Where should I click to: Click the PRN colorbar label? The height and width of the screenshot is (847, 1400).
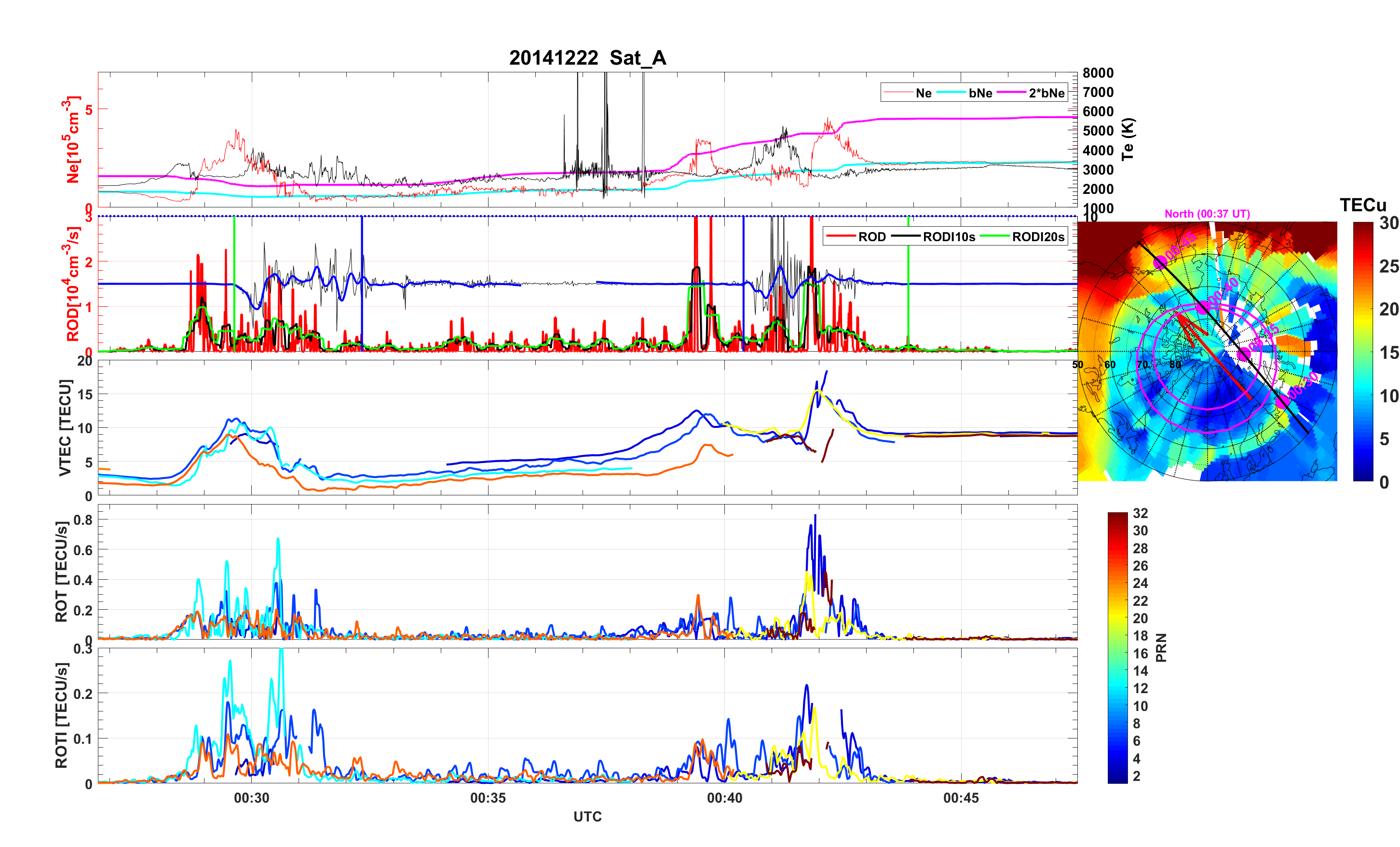click(1161, 647)
